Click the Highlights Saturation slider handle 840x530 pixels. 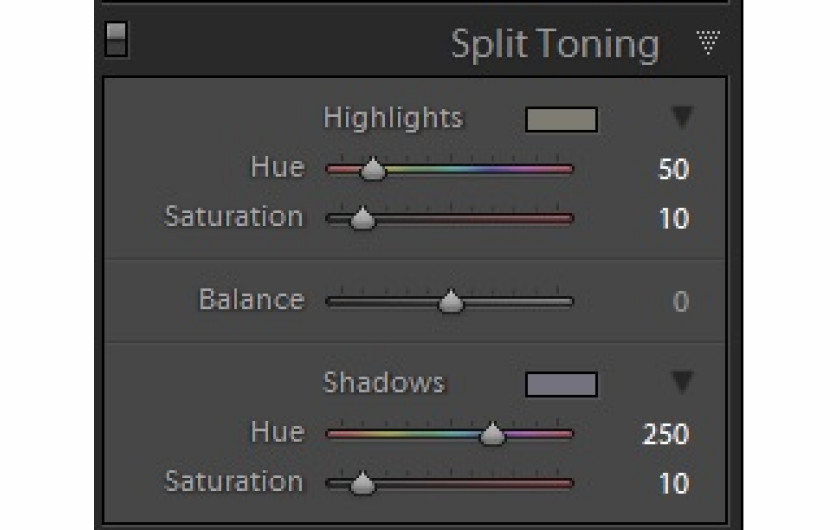363,219
